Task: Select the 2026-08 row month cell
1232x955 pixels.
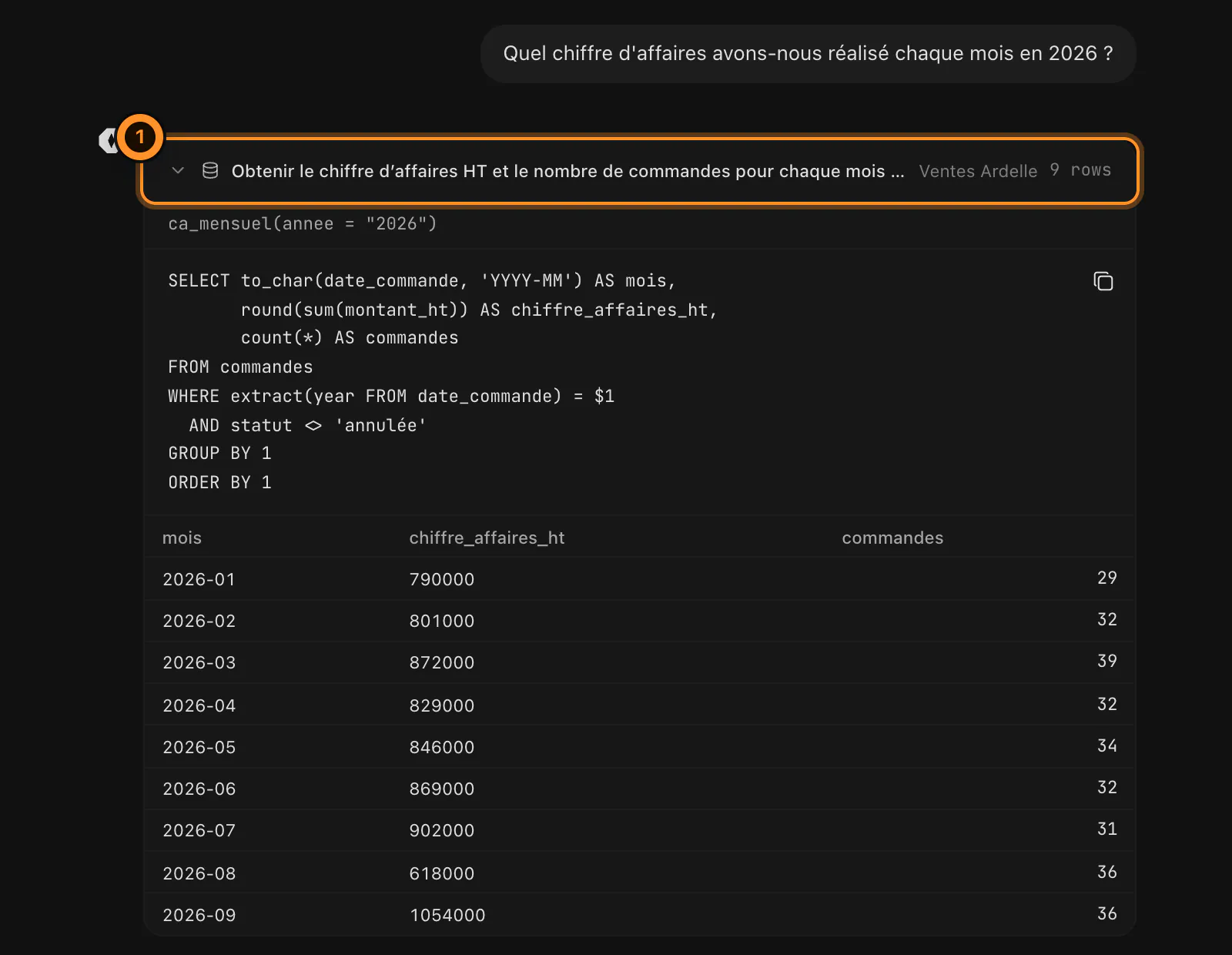Action: (x=199, y=873)
